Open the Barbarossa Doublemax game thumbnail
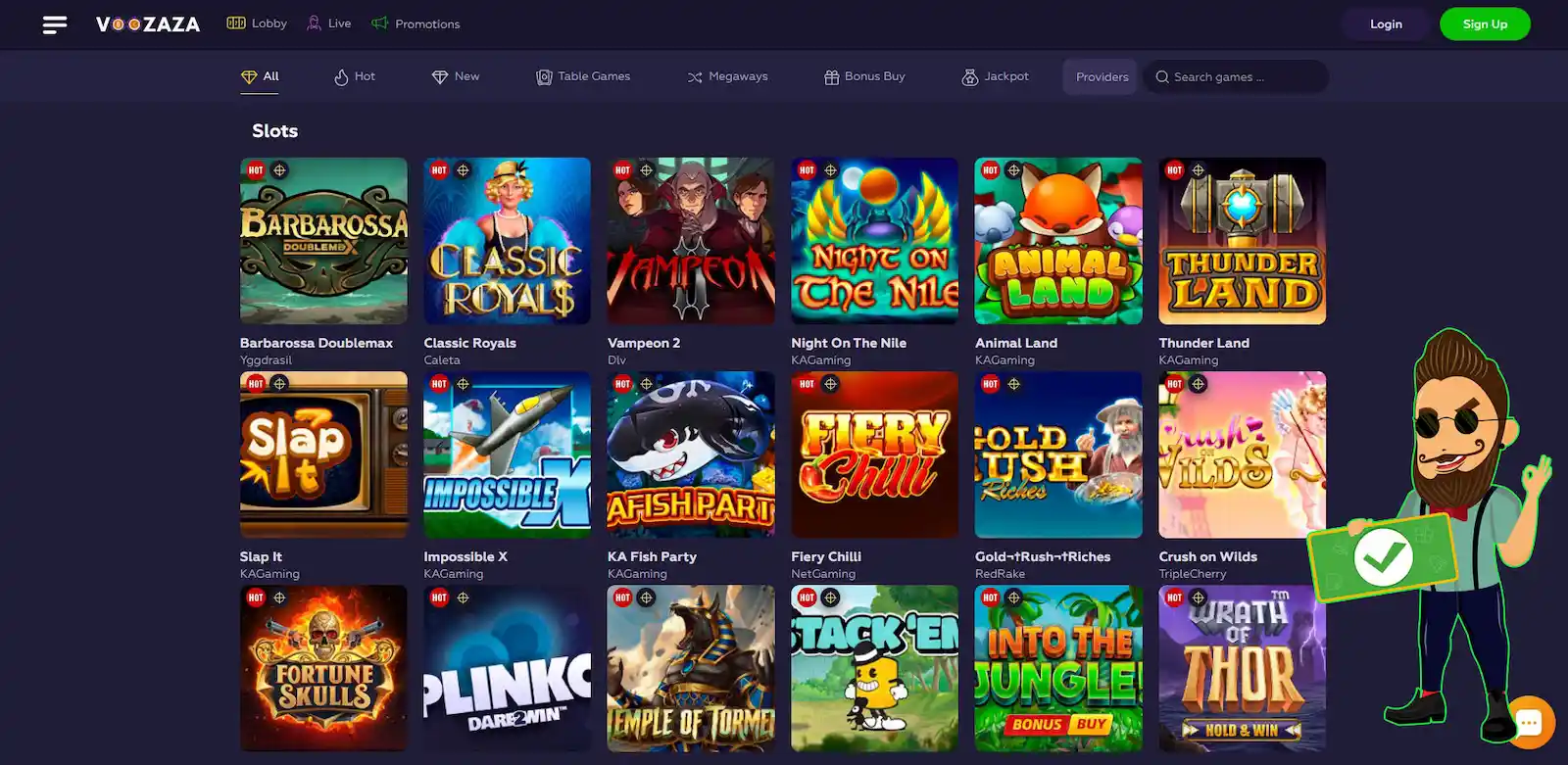 click(323, 241)
